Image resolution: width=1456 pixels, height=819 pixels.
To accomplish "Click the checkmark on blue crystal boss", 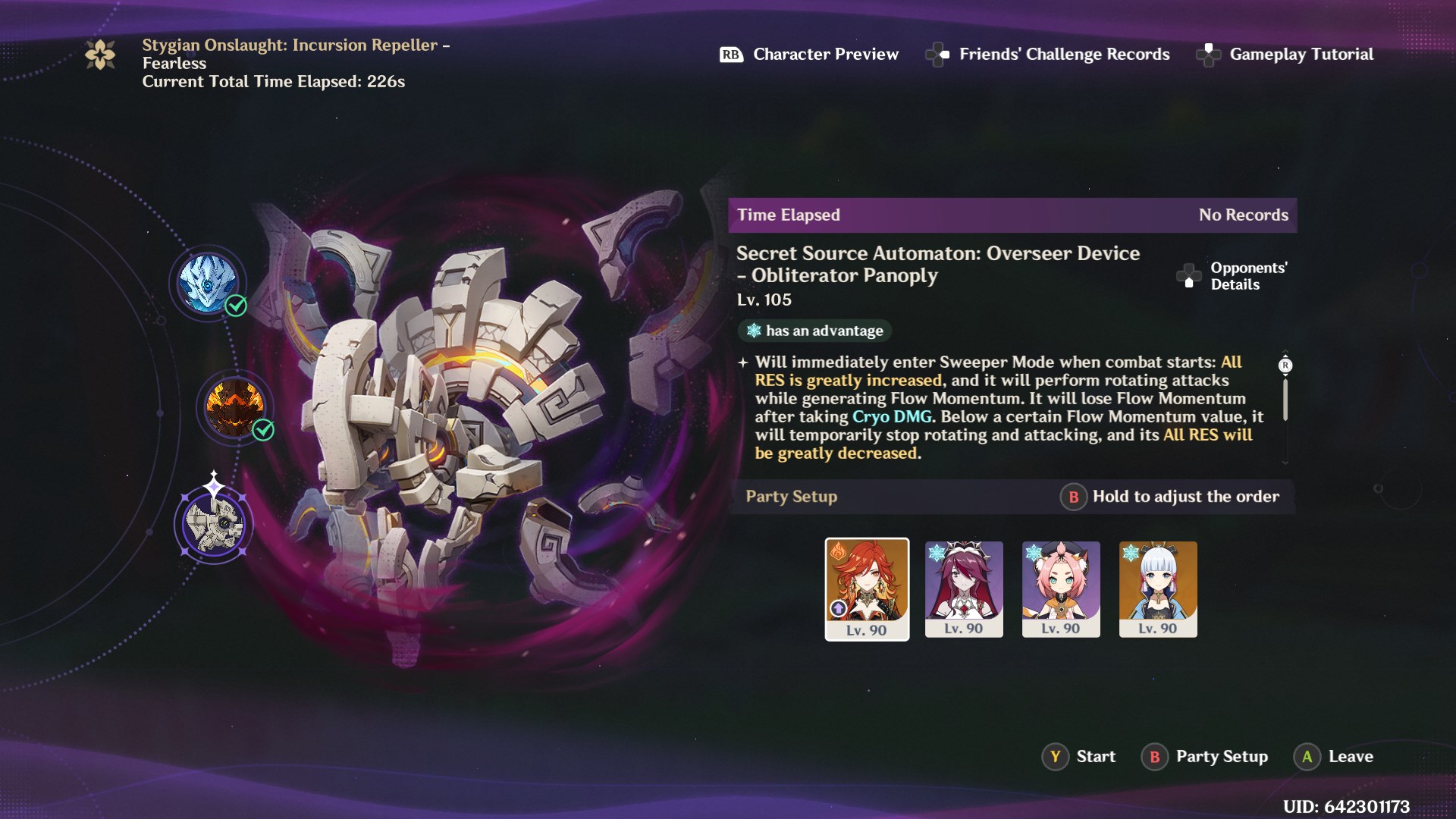I will point(236,306).
